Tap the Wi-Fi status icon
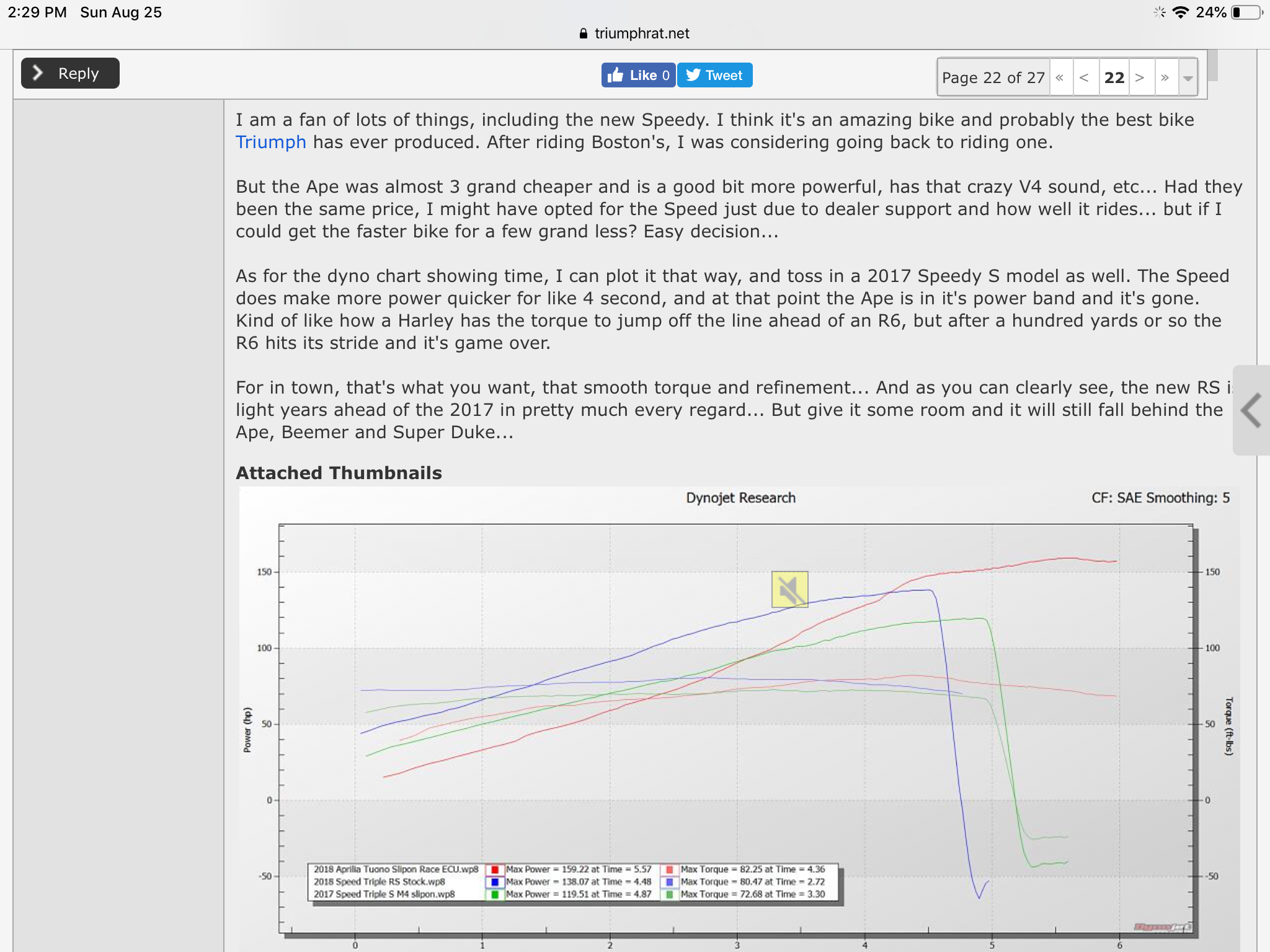Screen dimensions: 1270x952 1181,12
